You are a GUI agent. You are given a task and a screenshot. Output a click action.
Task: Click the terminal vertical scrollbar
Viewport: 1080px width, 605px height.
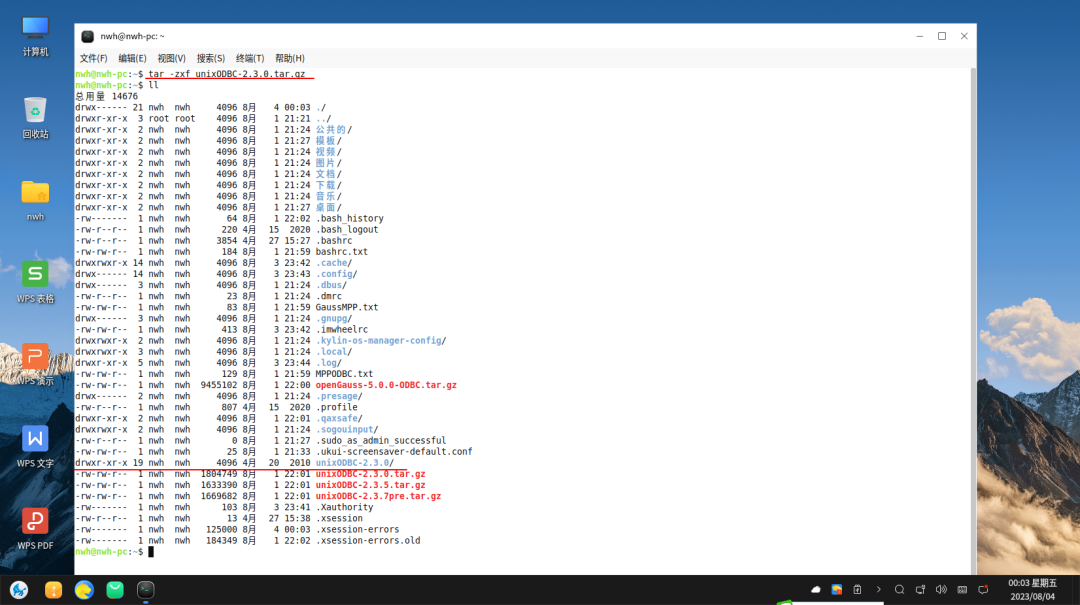[x=973, y=321]
